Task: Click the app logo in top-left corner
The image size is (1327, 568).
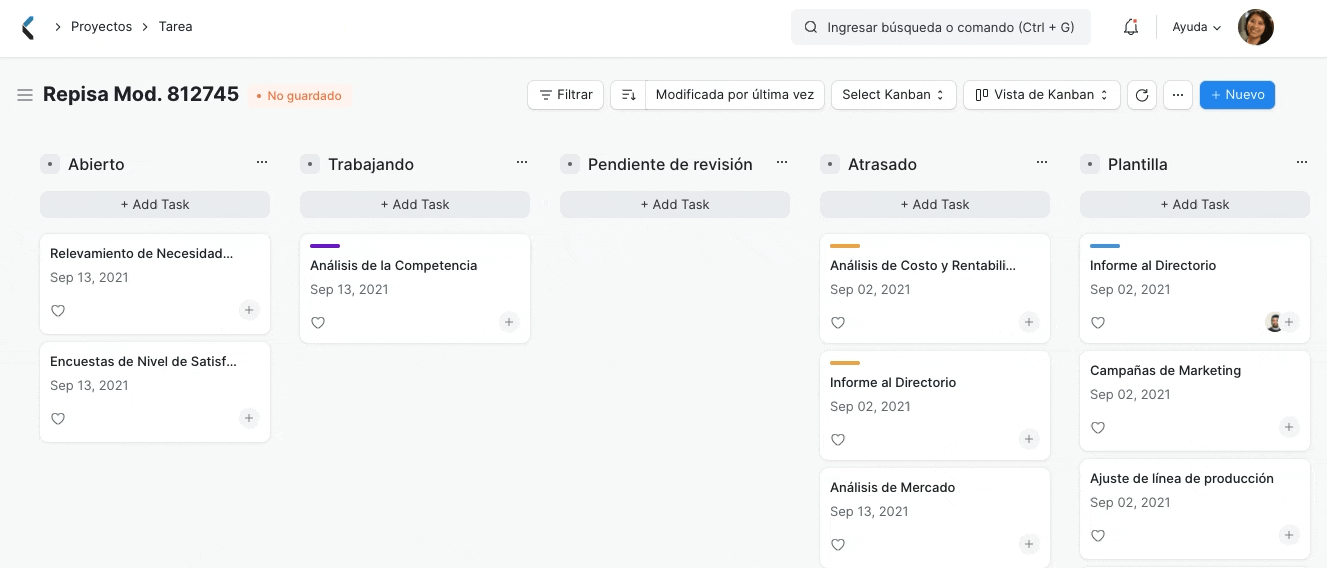Action: tap(28, 28)
